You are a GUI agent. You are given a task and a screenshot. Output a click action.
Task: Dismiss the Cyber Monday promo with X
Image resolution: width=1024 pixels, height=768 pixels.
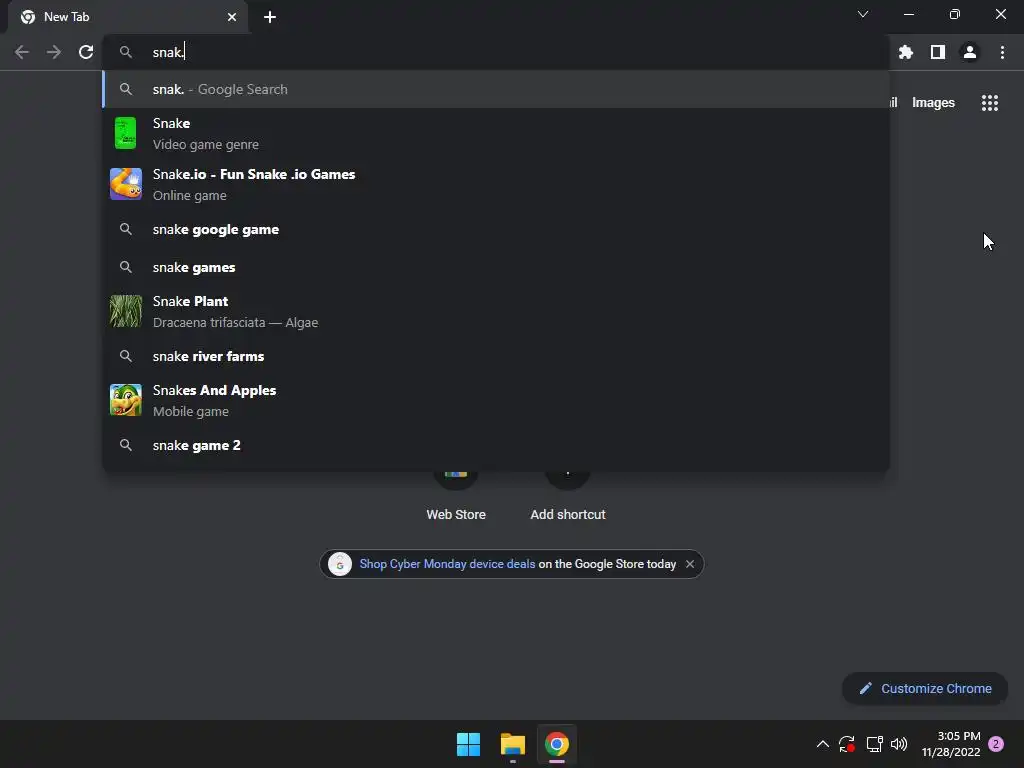[x=690, y=564]
